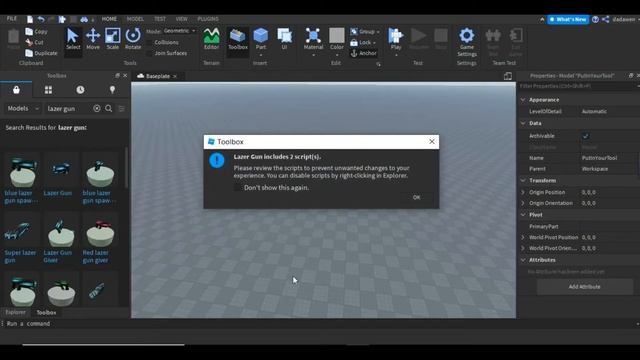This screenshot has width=640, height=360.
Task: Open Toolbox search filter options
Action: coord(122,109)
